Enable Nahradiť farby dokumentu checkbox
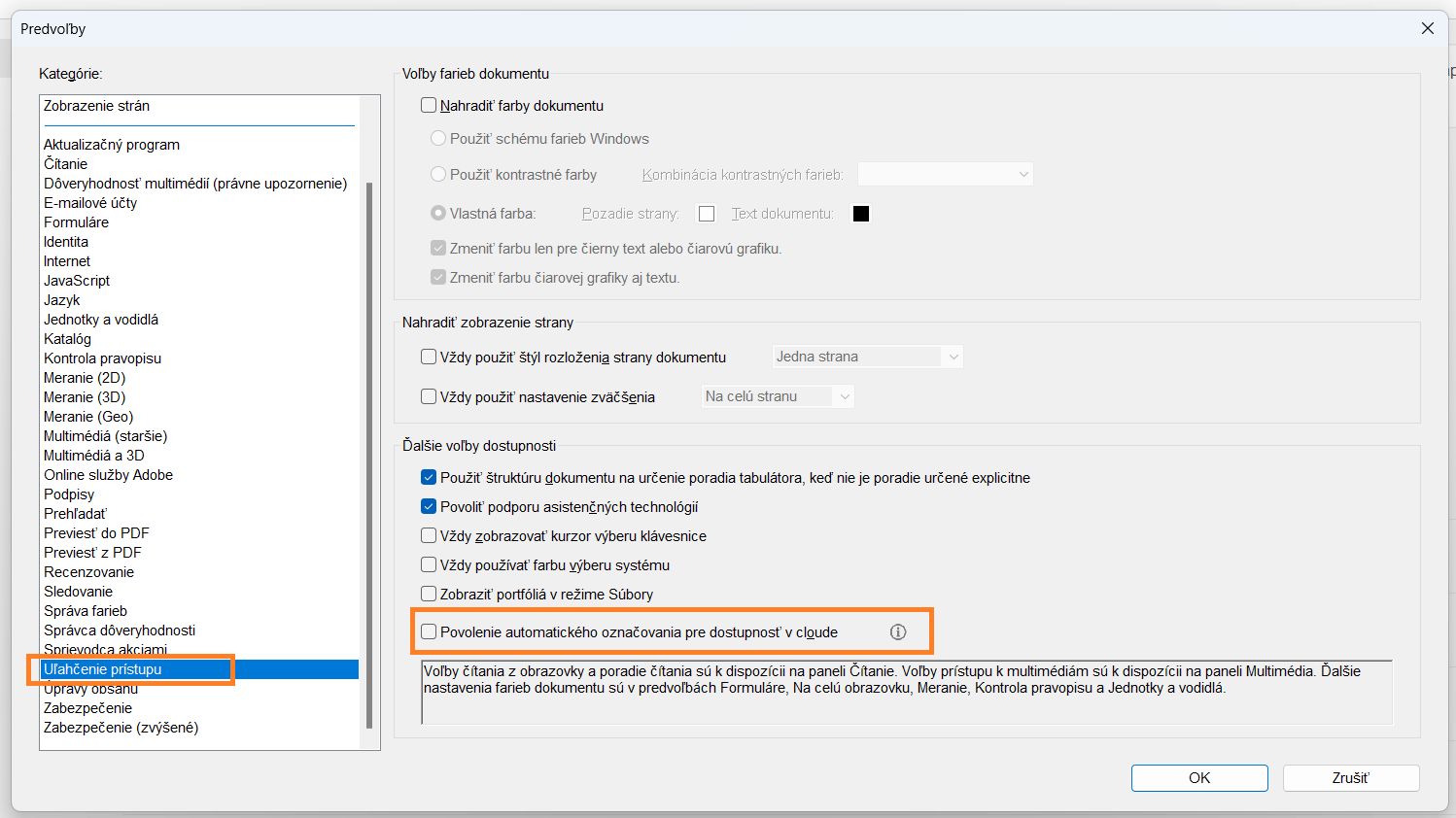The width and height of the screenshot is (1456, 818). tap(429, 105)
